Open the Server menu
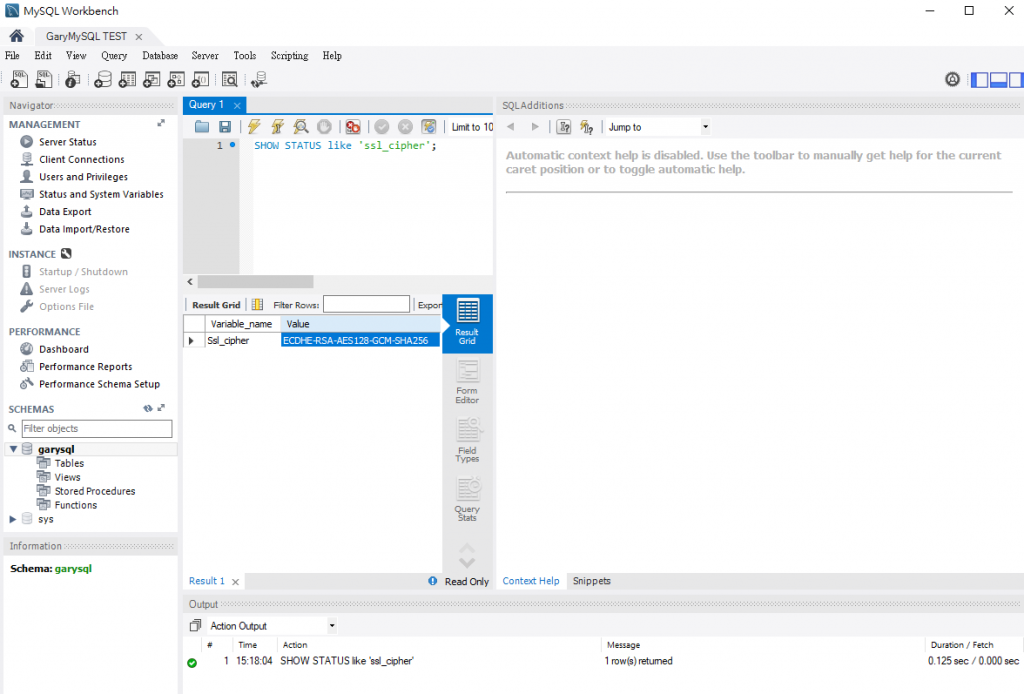Viewport: 1024px width, 694px height. coord(205,55)
